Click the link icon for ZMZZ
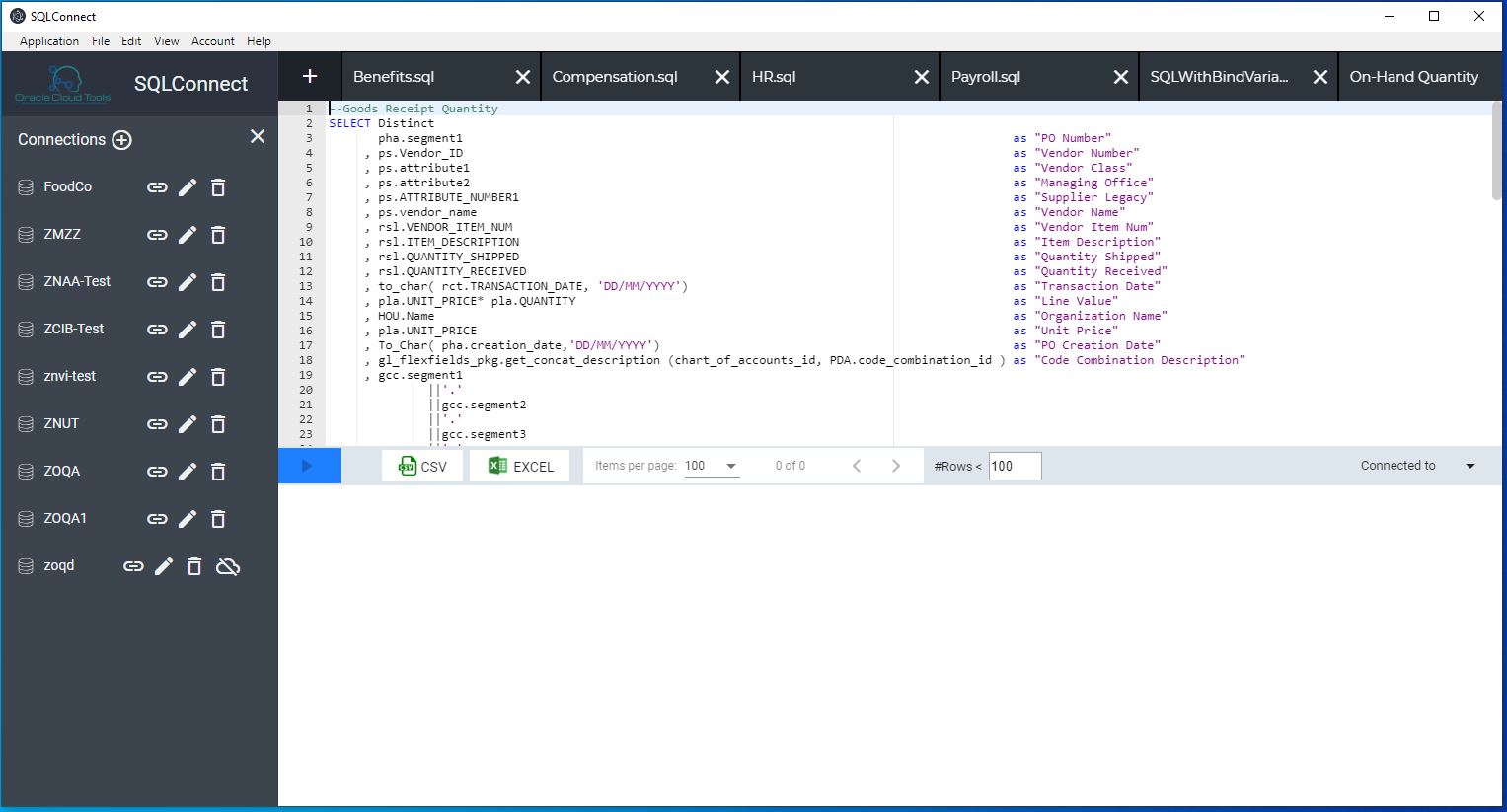This screenshot has height=812, width=1507. click(x=157, y=235)
